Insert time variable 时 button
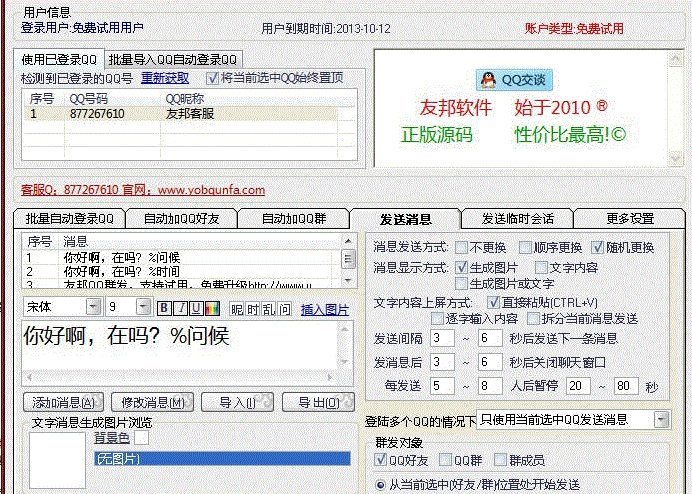Screen dimensions: 692x494 [x=253, y=309]
